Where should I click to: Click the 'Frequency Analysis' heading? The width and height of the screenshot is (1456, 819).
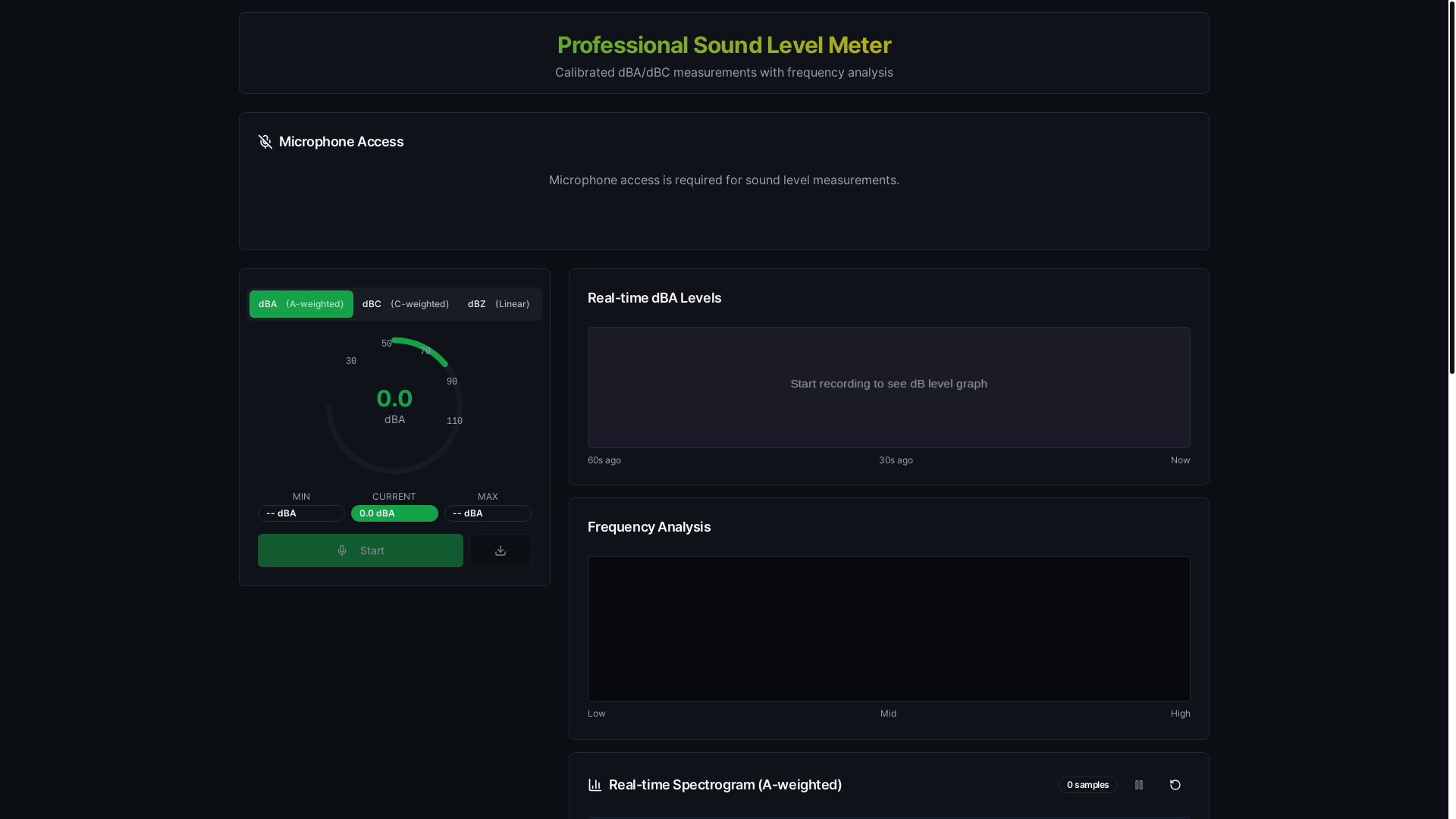coord(649,527)
